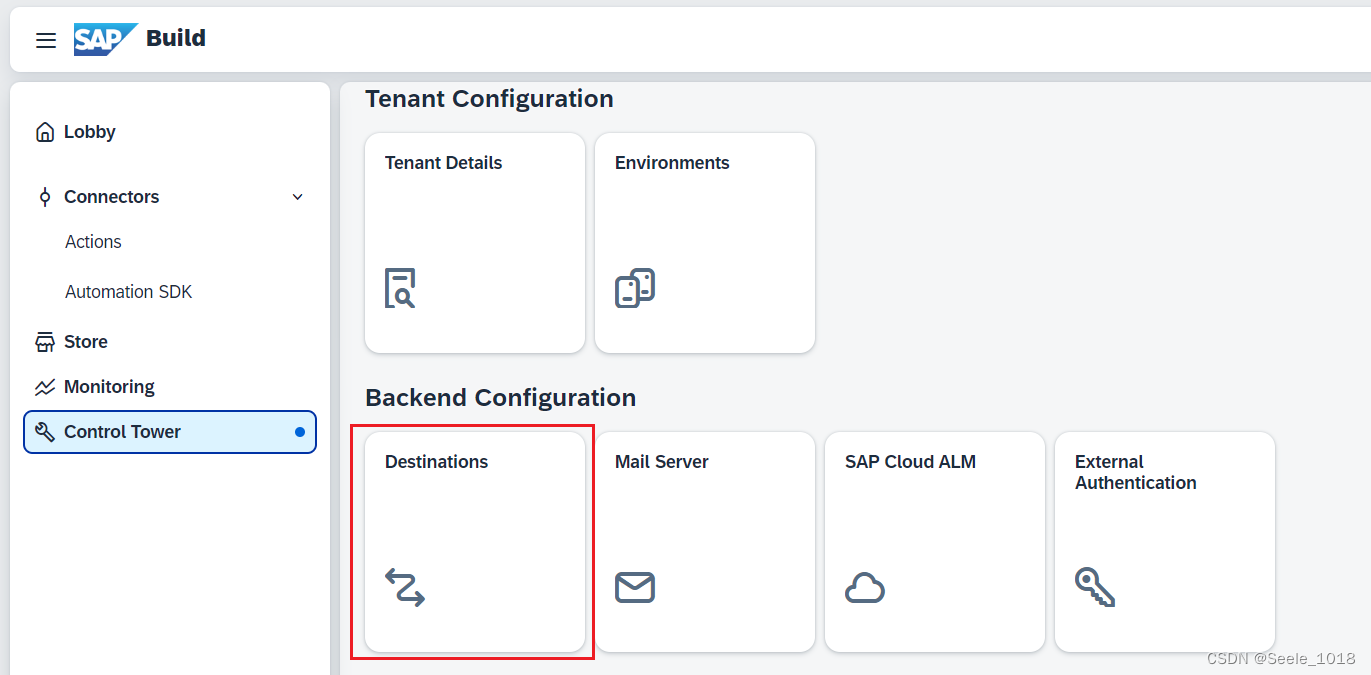Viewport: 1371px width, 675px height.
Task: Click the Lobby home icon
Action: tap(45, 132)
